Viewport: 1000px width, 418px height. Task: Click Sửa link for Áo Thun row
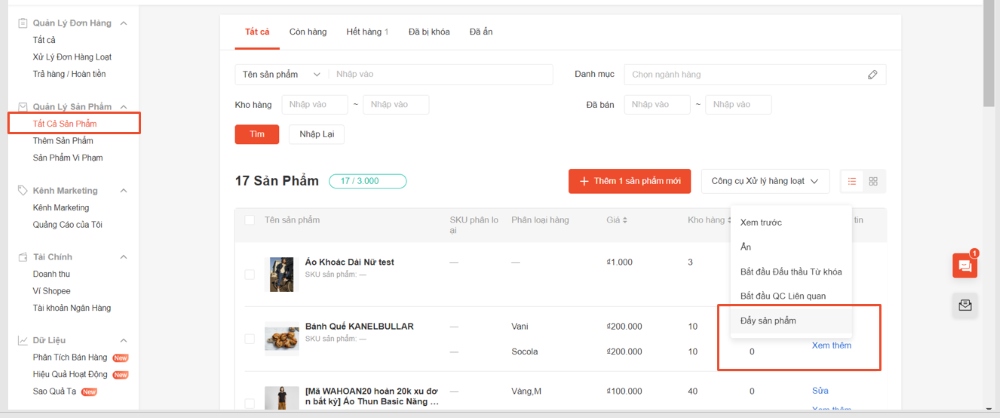(x=820, y=391)
